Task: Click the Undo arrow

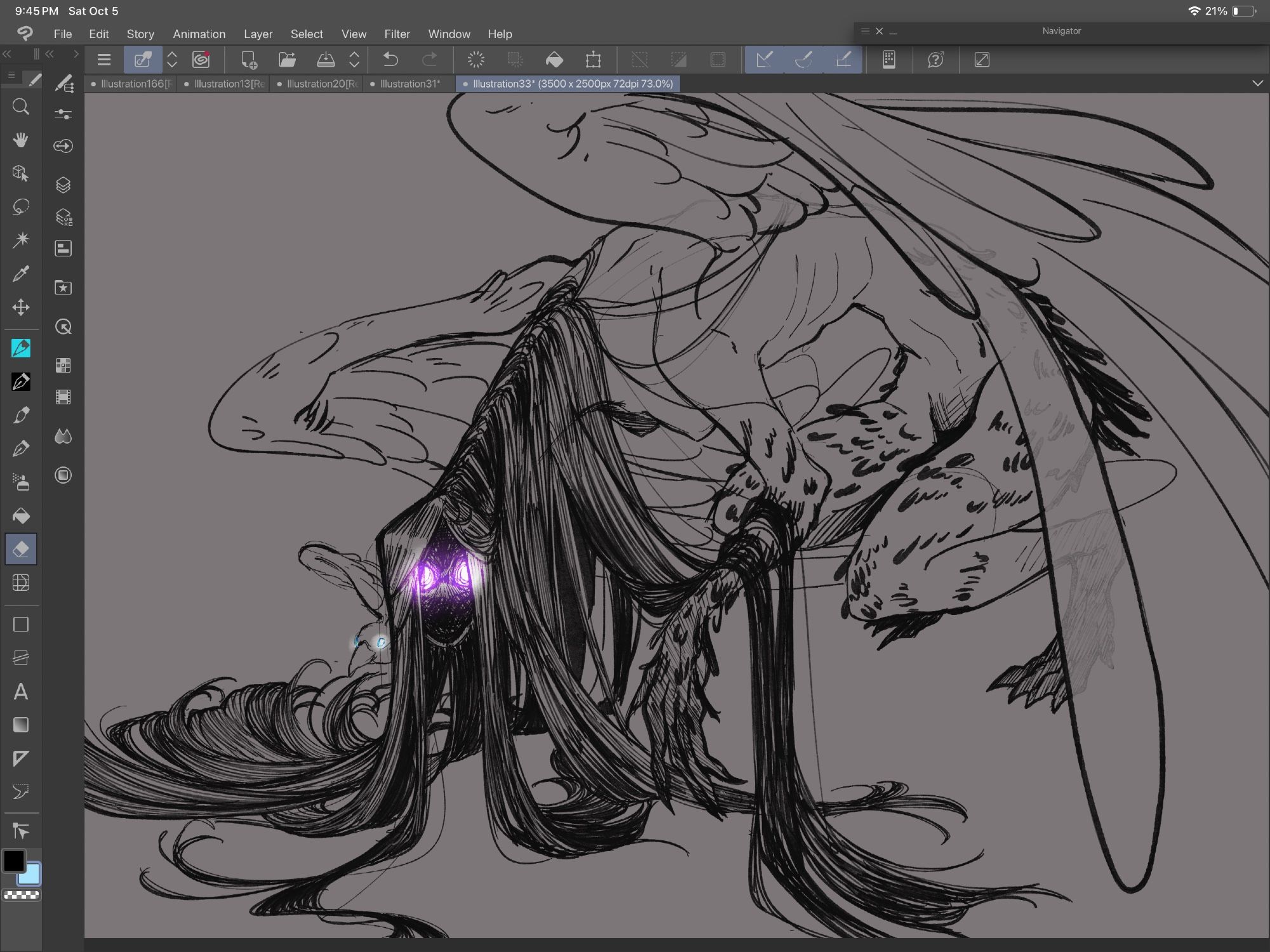Action: click(x=391, y=60)
